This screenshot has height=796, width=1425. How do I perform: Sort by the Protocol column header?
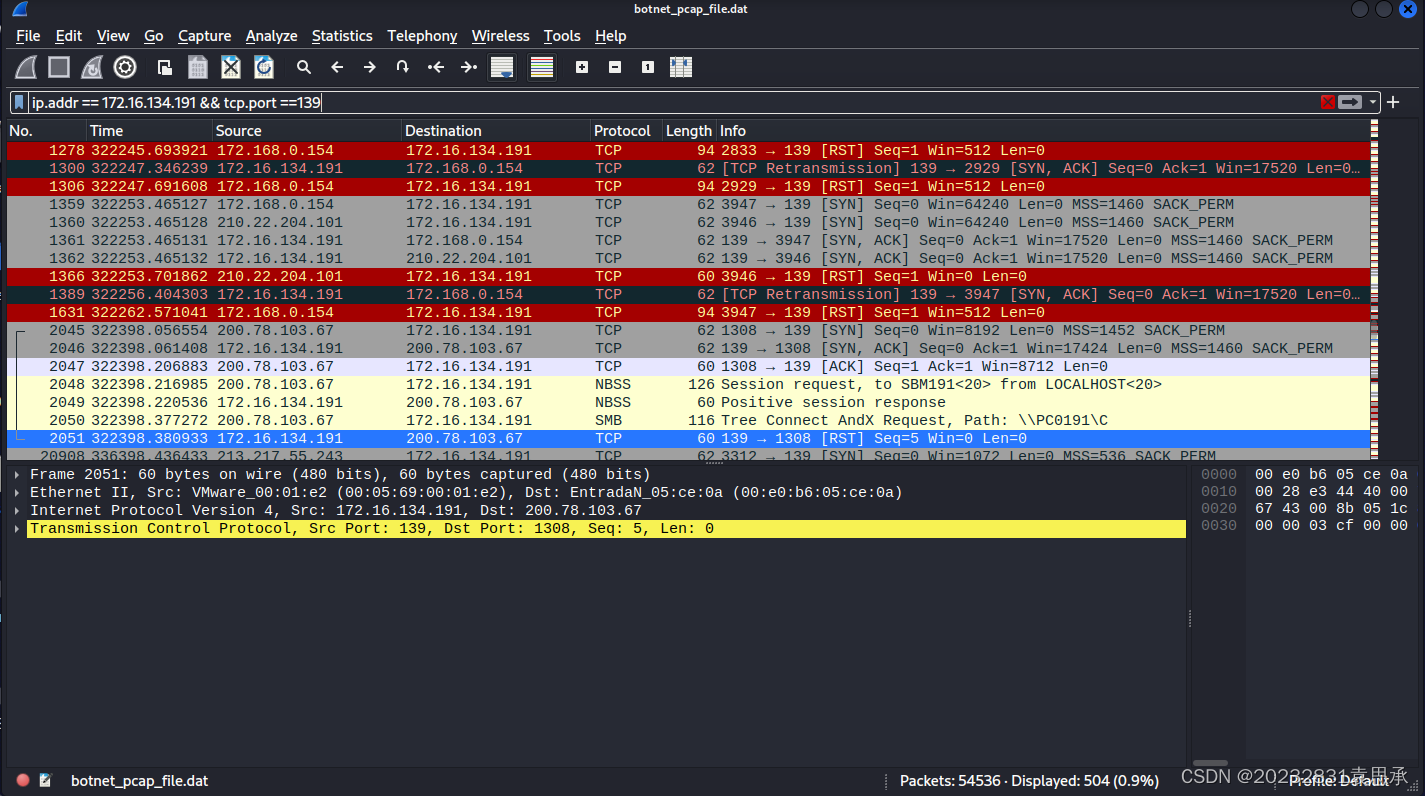click(626, 131)
